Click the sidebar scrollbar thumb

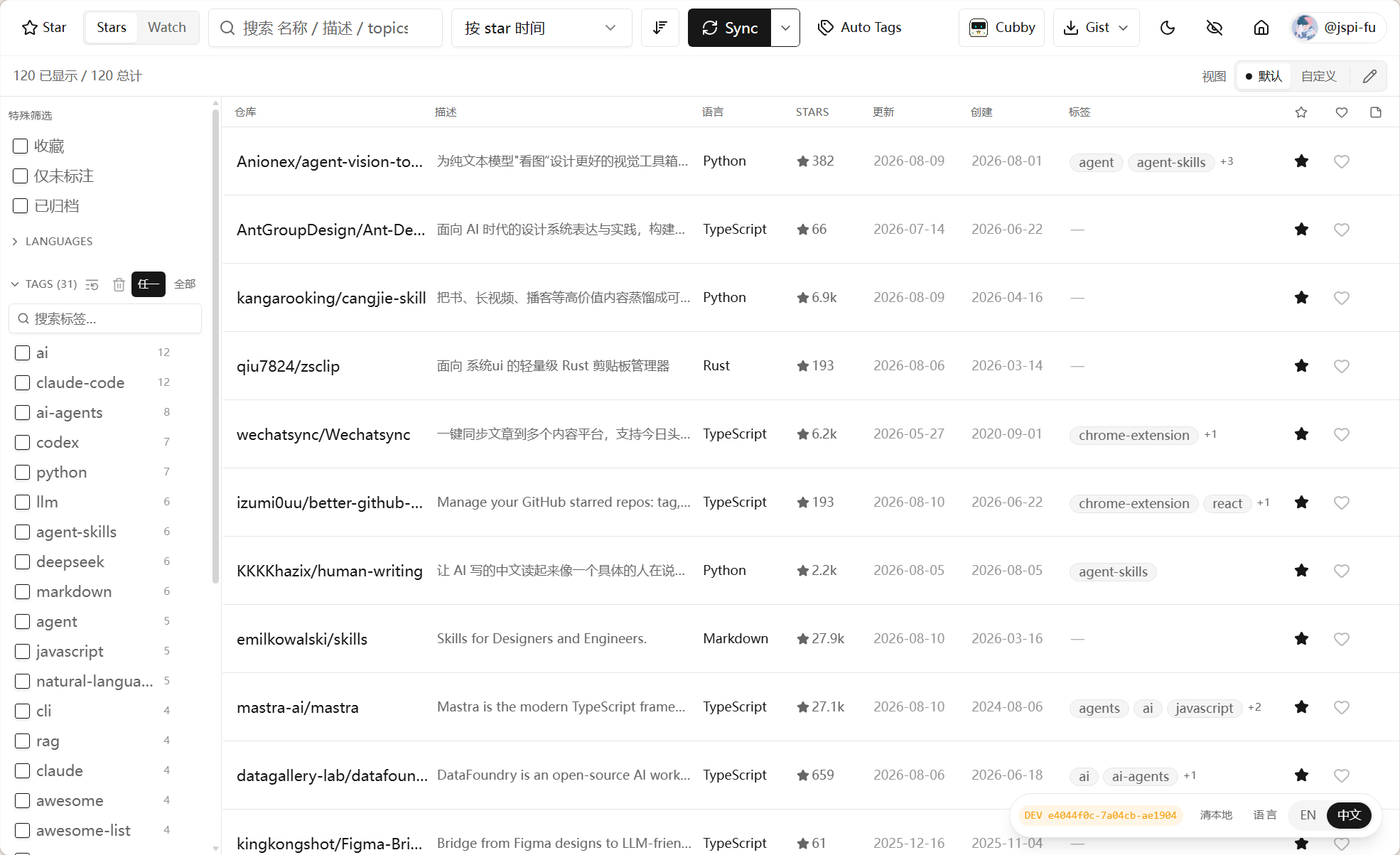pyautogui.click(x=215, y=345)
